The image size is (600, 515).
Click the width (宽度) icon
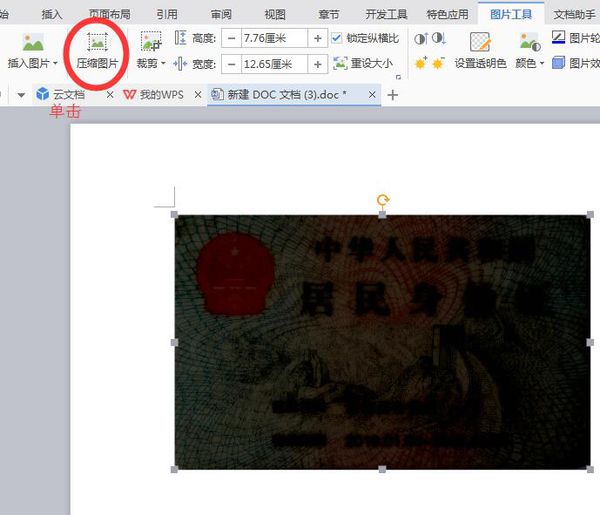point(180,64)
